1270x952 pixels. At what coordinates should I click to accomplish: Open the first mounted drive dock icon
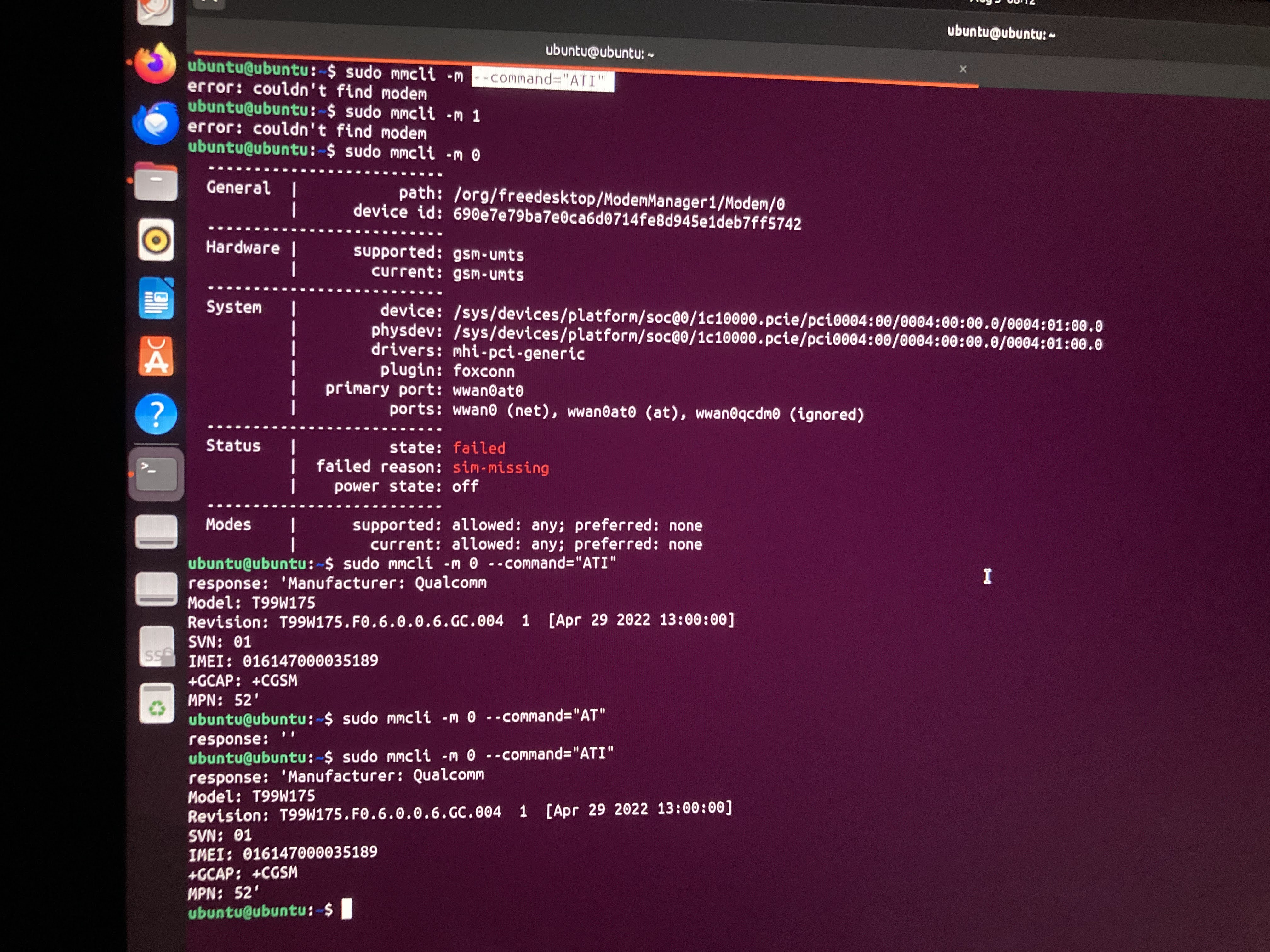(156, 532)
